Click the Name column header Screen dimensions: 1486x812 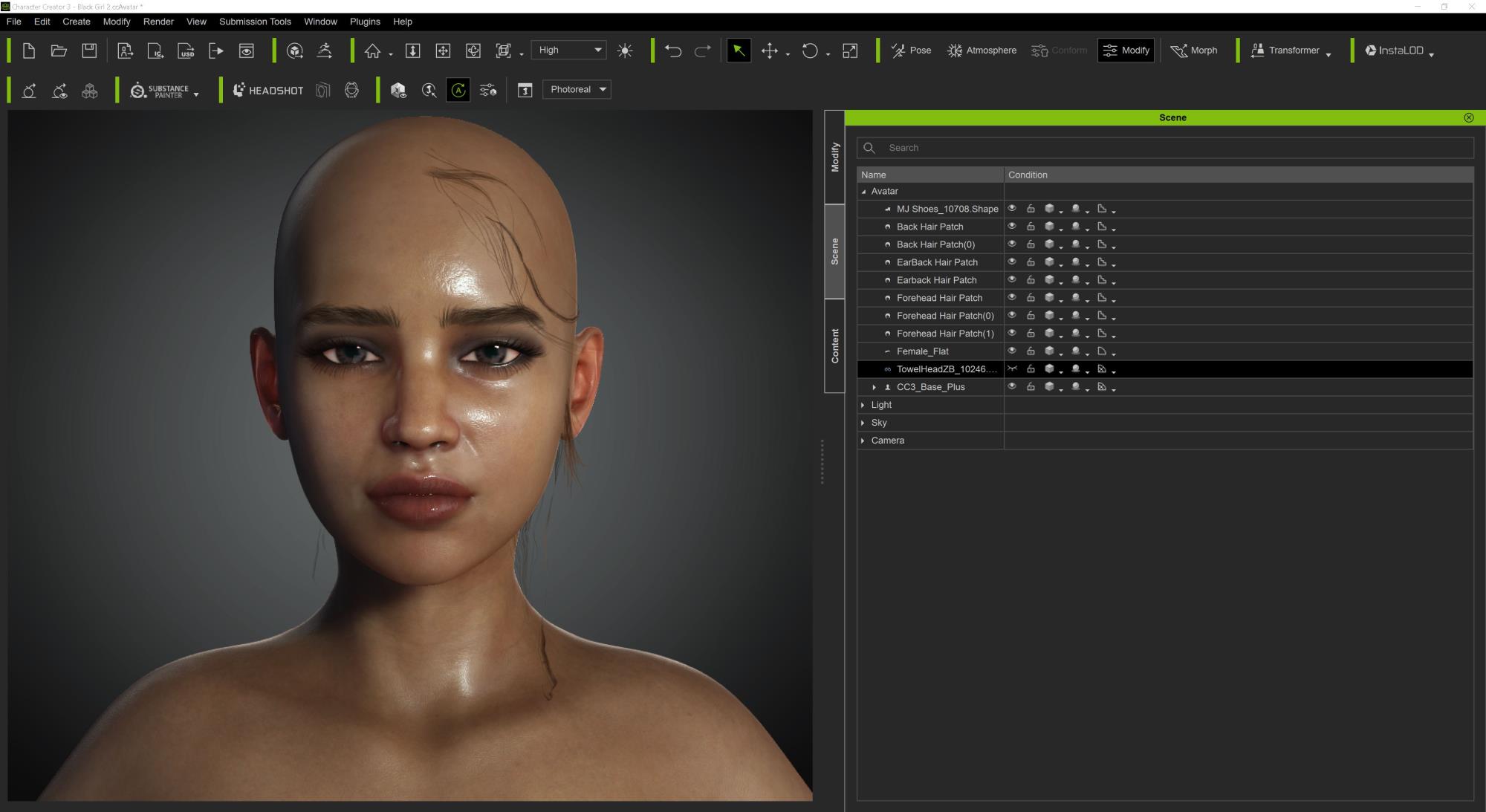(930, 175)
